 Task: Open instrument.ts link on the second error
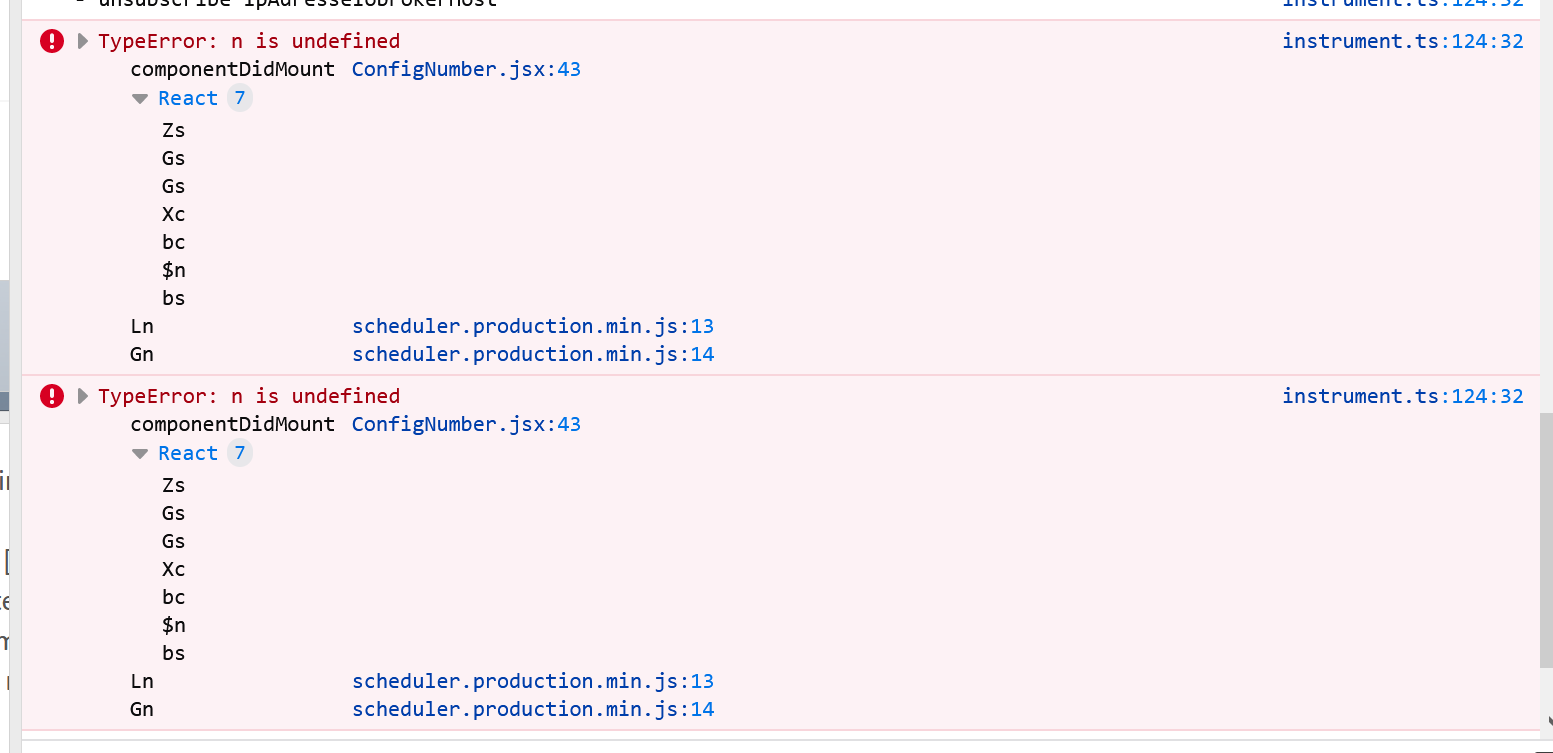point(1402,396)
